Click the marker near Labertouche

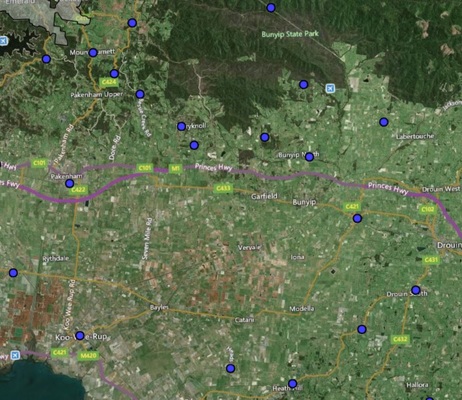click(x=384, y=122)
